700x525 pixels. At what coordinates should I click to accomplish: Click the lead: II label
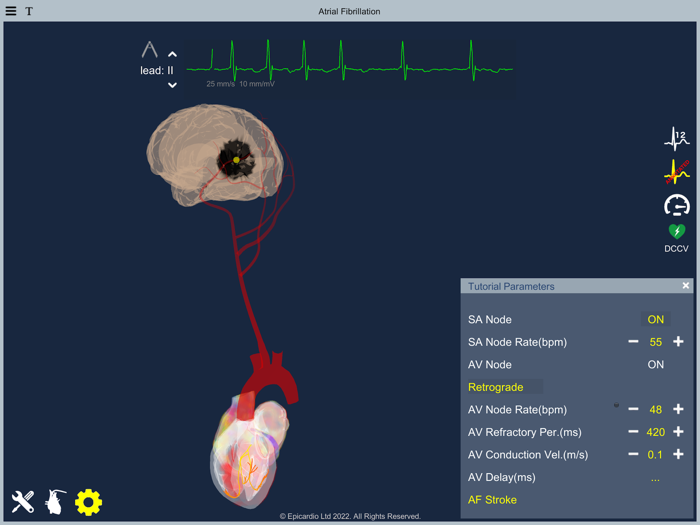[x=156, y=70]
